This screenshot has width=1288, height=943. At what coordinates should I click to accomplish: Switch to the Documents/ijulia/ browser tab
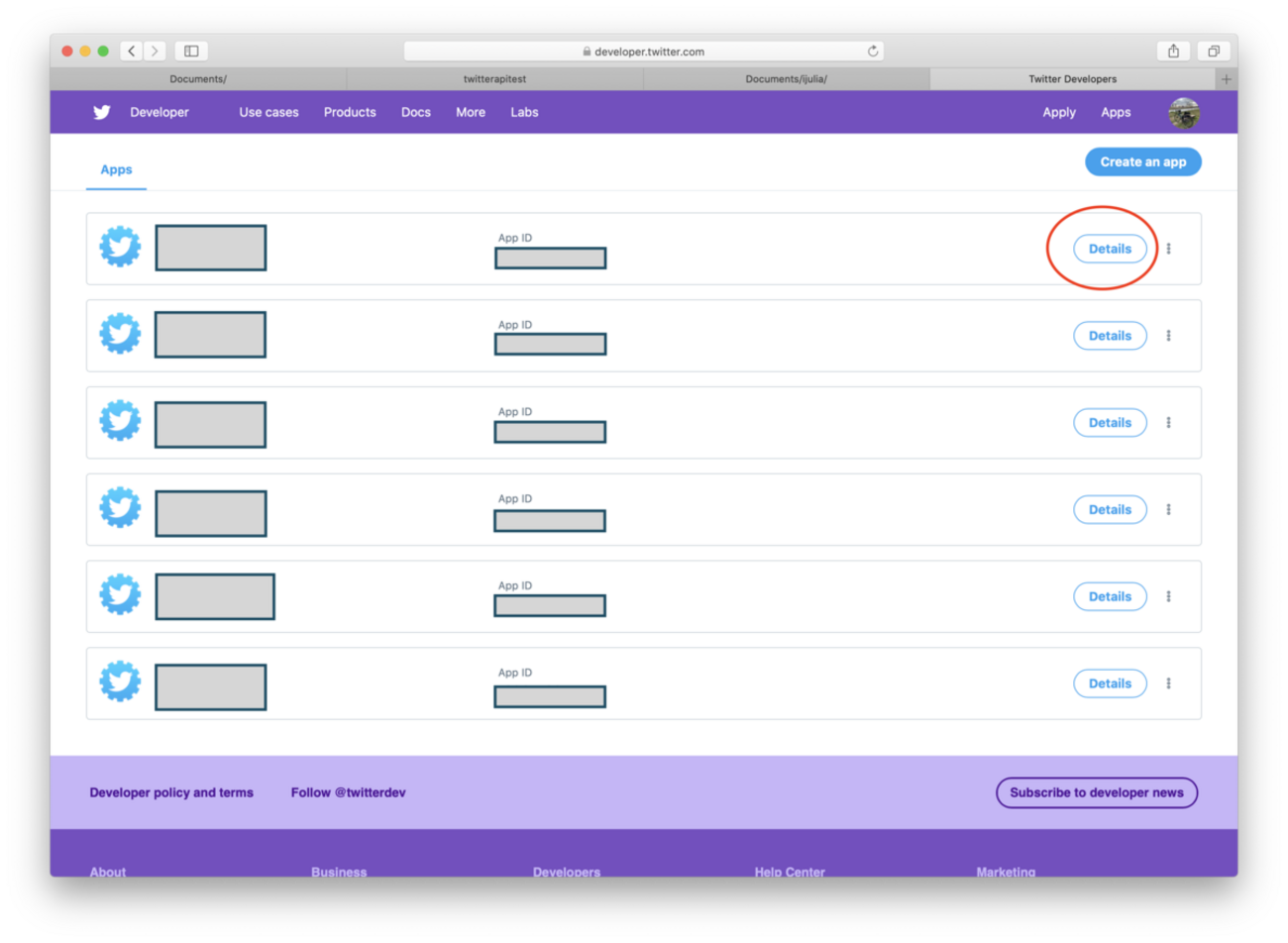tap(787, 79)
